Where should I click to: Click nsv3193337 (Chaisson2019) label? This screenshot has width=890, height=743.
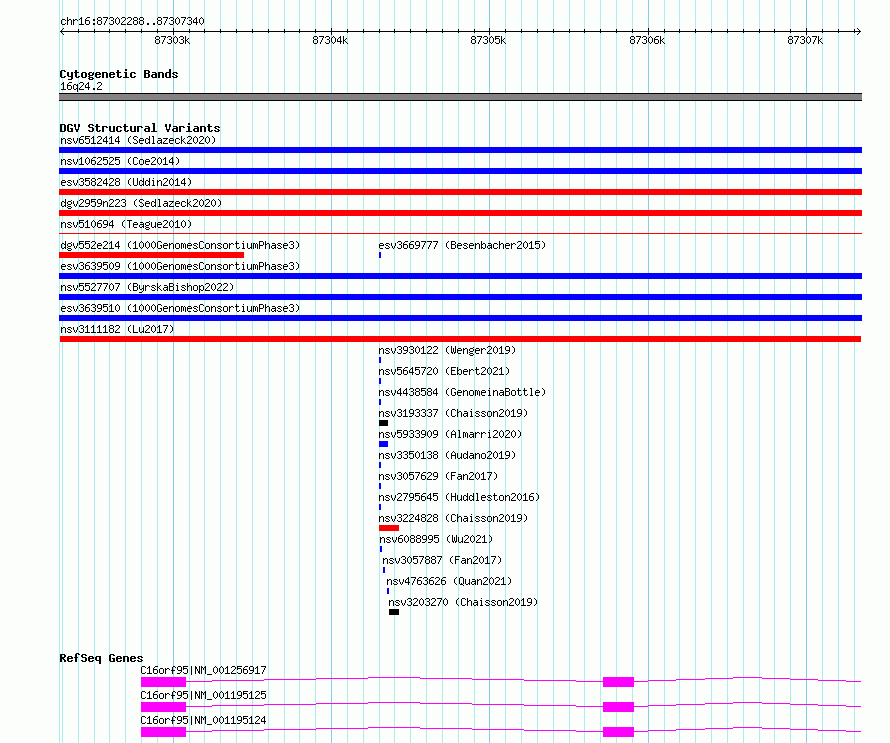point(453,413)
